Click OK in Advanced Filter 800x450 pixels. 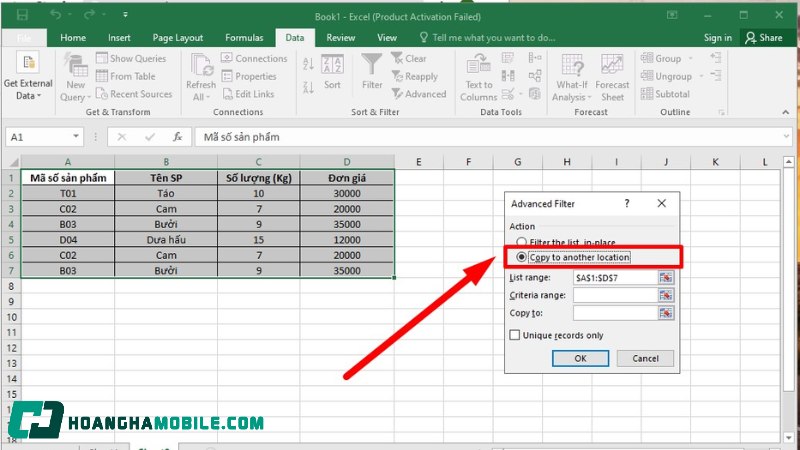580,358
